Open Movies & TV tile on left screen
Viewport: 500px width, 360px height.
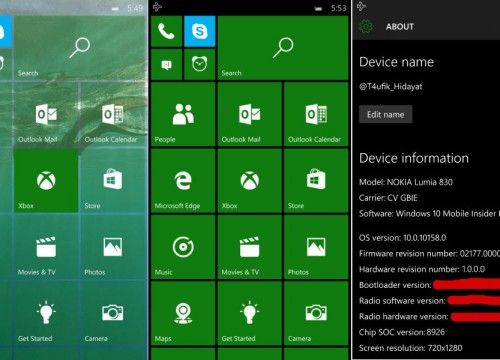click(x=46, y=247)
